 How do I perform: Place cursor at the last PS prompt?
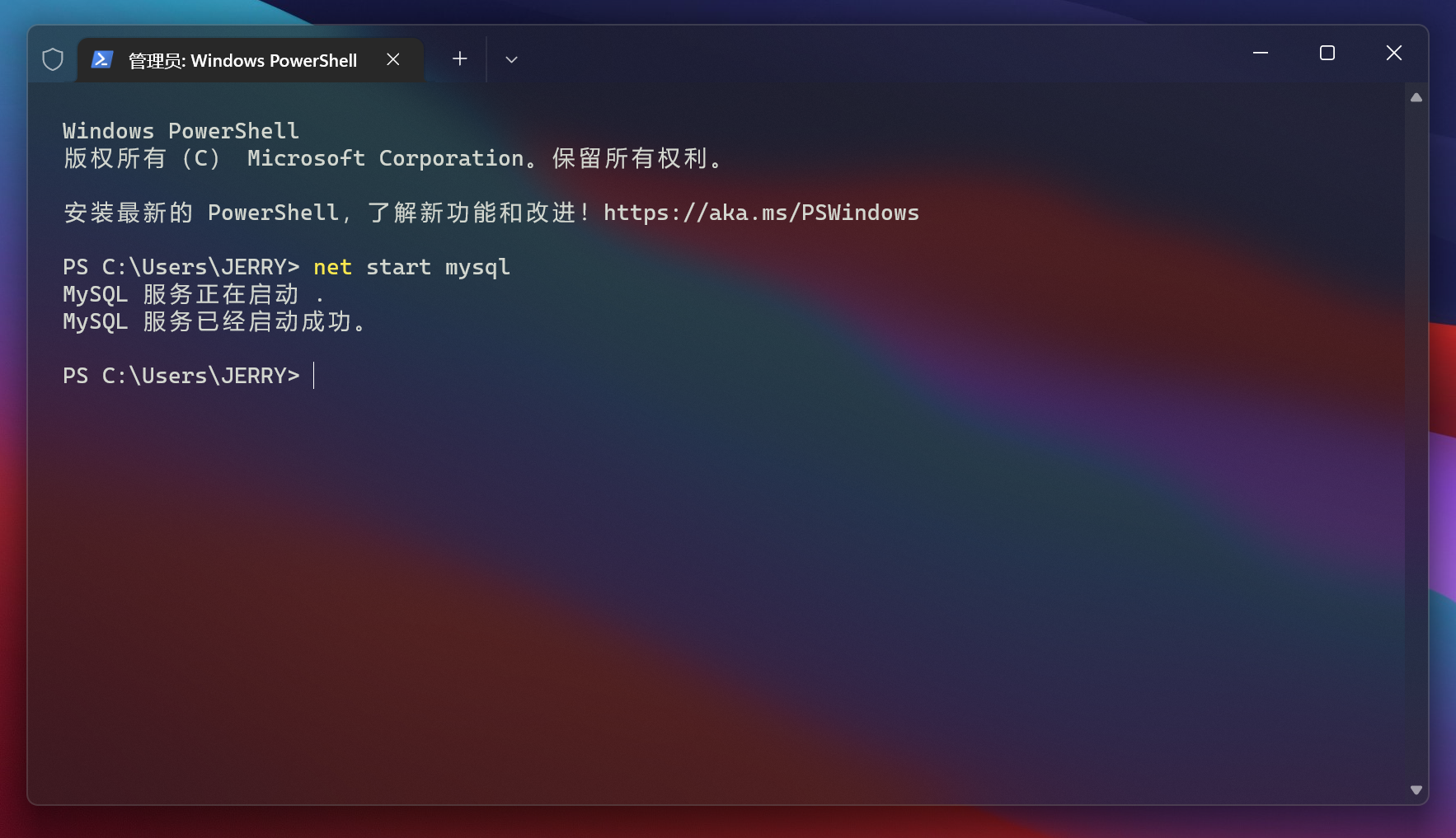(x=314, y=376)
